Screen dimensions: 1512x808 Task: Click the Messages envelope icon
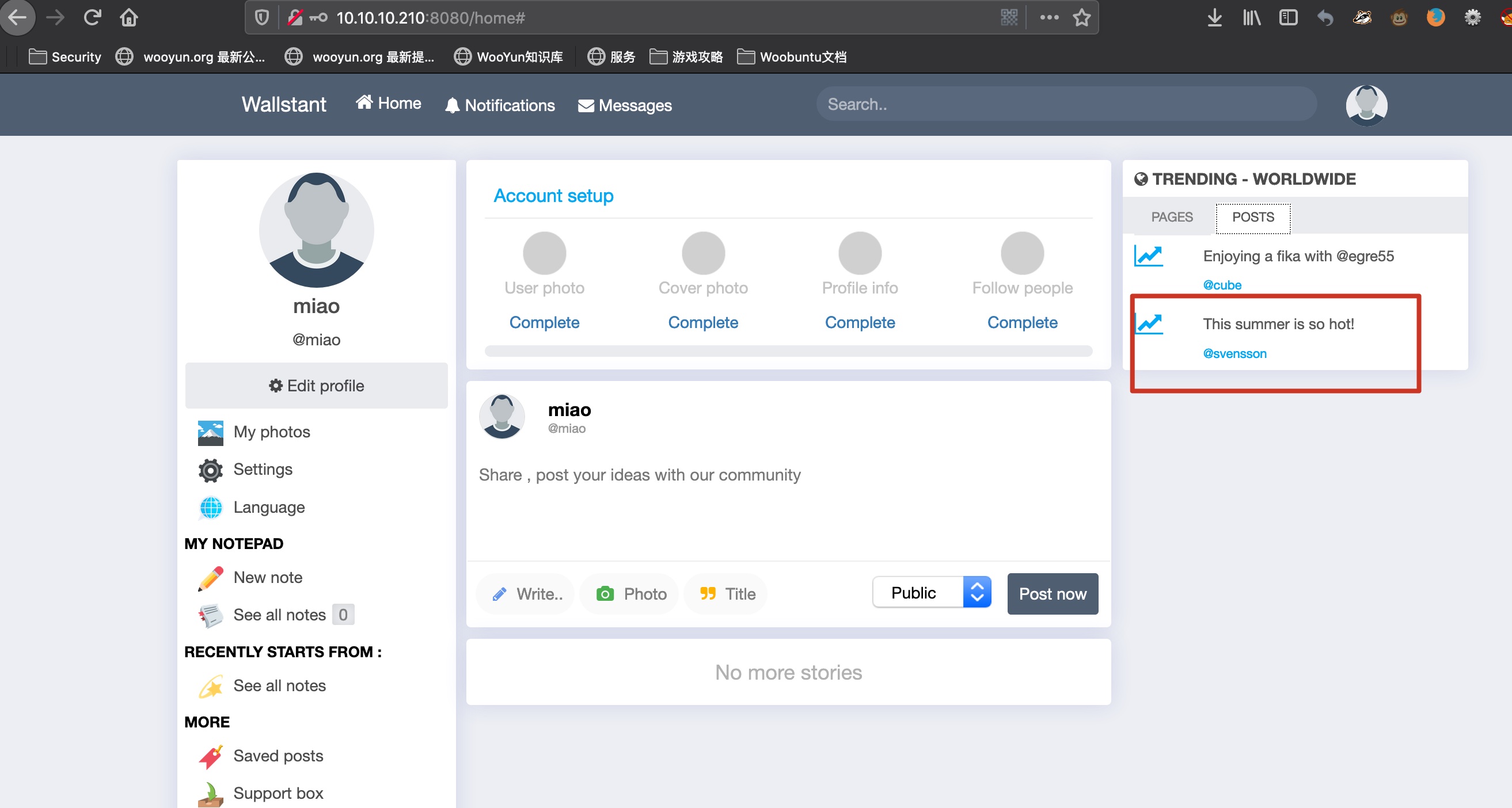586,106
